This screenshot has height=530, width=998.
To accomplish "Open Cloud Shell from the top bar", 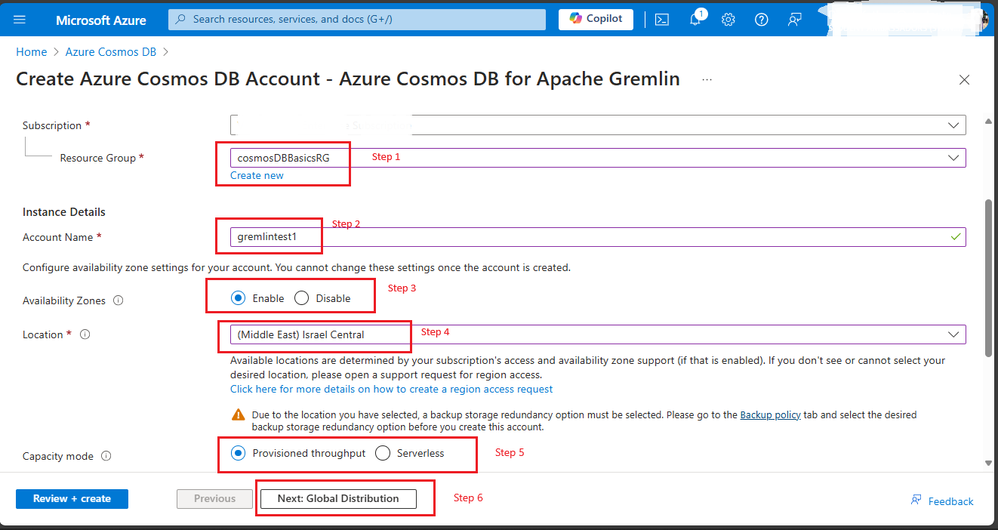I will (662, 19).
